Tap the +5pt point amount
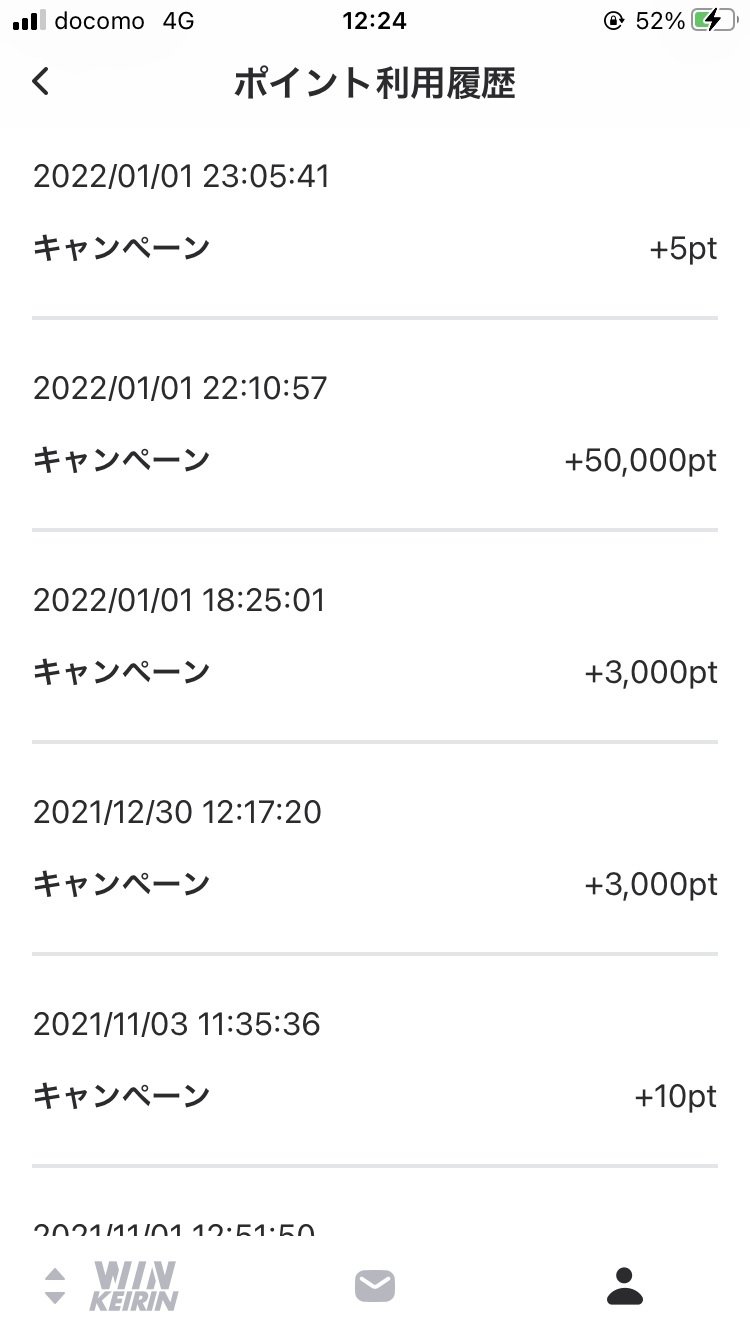This screenshot has height=1334, width=750. point(683,248)
